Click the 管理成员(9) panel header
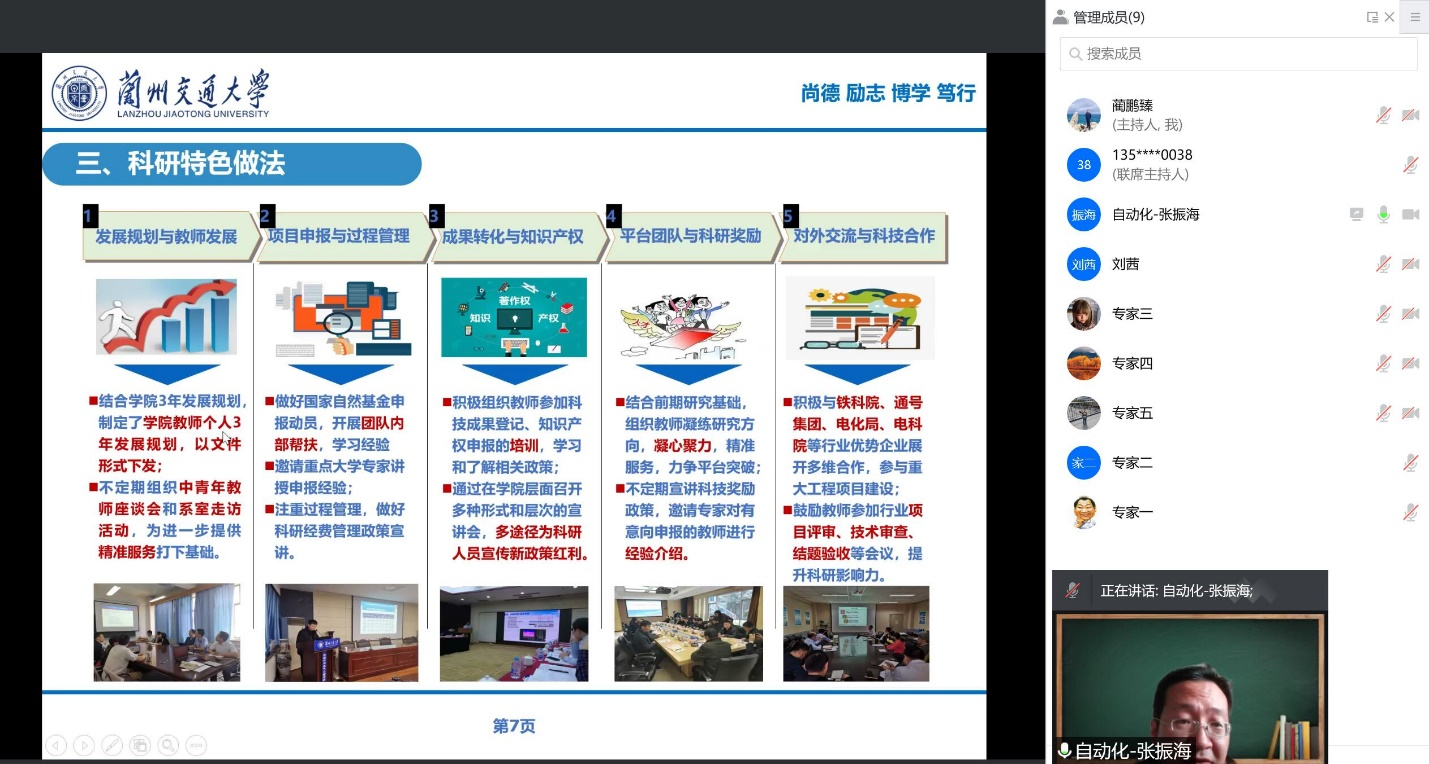Image resolution: width=1429 pixels, height=764 pixels. [x=1108, y=17]
